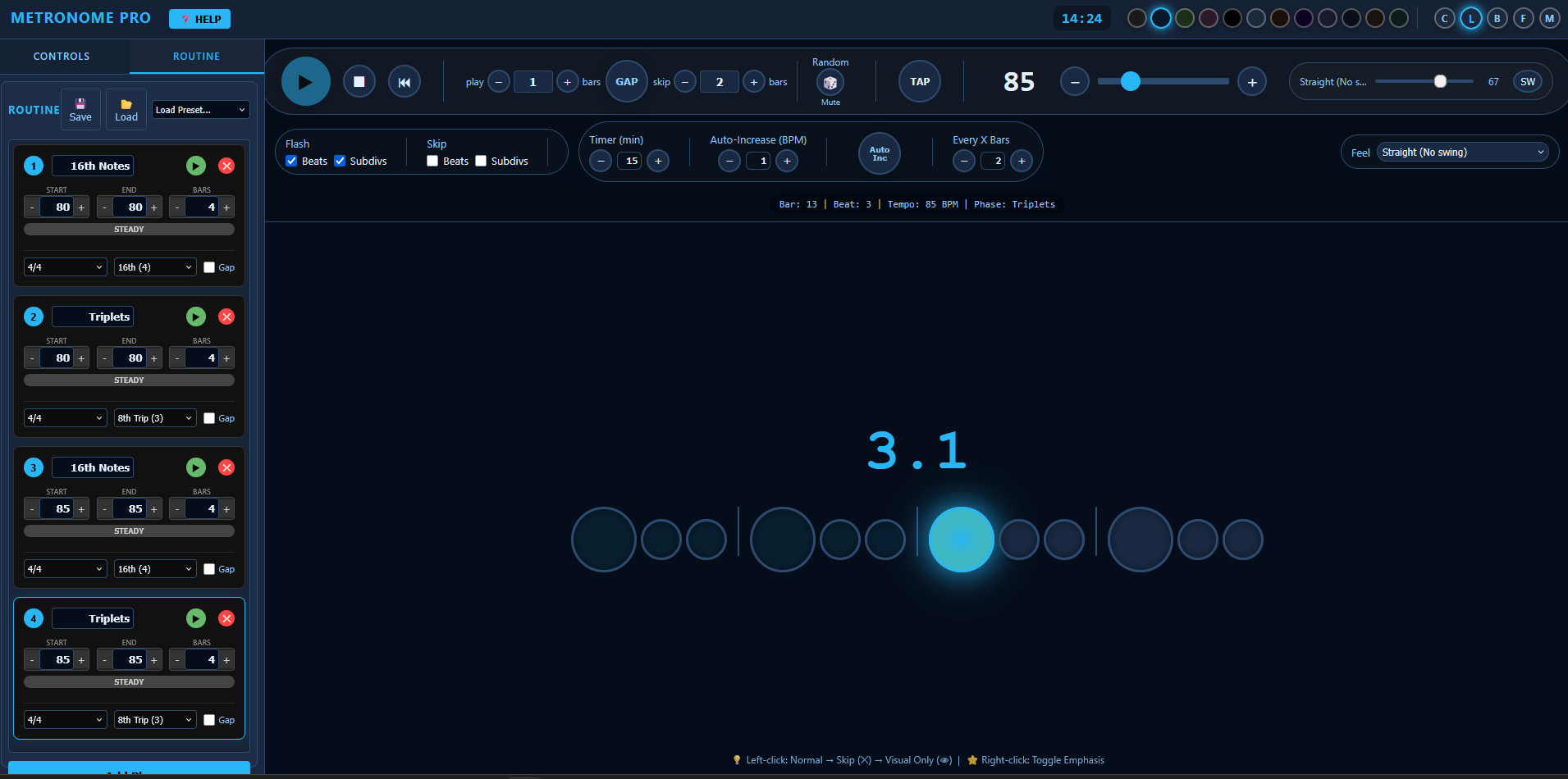Remove section 4 Triplets

click(x=226, y=618)
